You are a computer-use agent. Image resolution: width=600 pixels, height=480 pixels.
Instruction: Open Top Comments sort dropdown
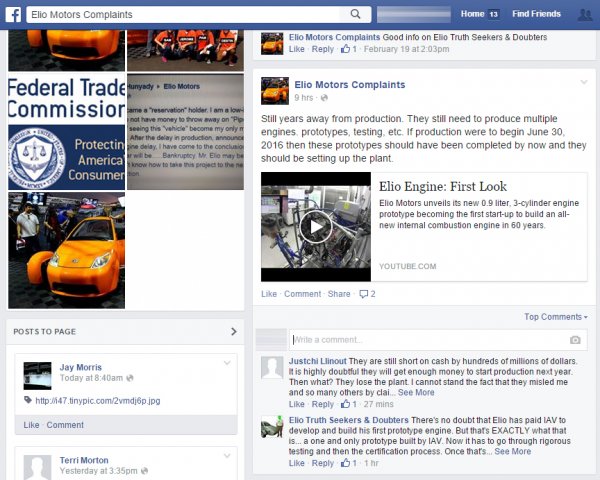556,317
